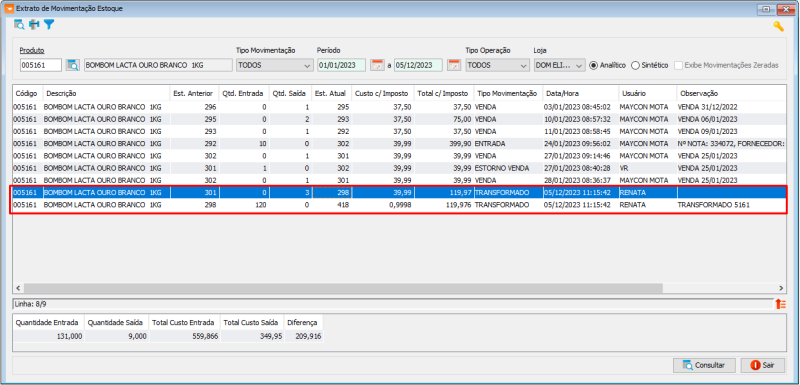
Task: Click the print icon in the toolbar
Action: point(34,24)
